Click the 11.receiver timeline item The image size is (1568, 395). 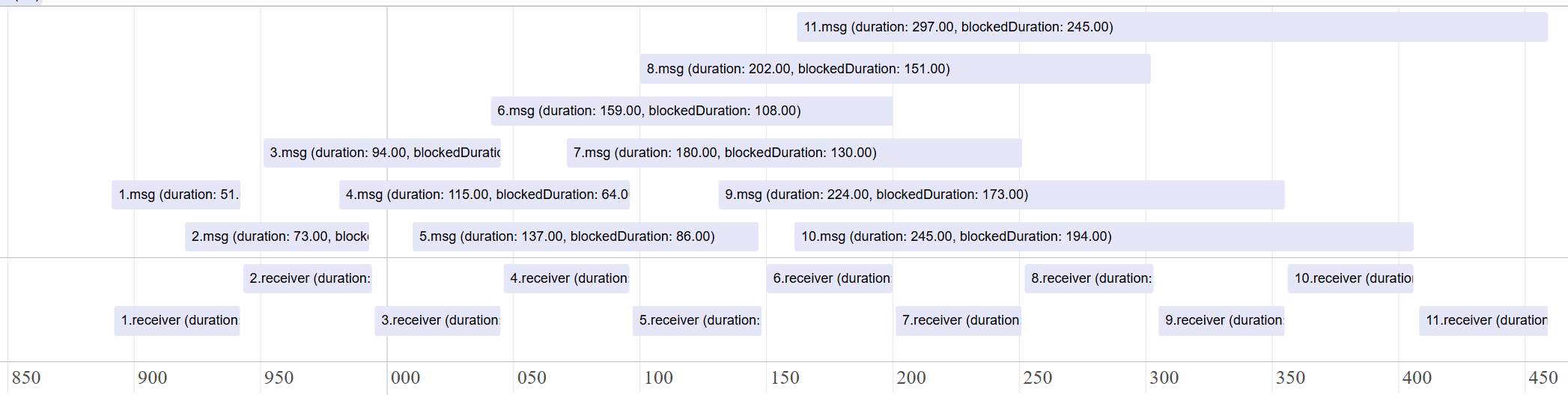point(1483,320)
